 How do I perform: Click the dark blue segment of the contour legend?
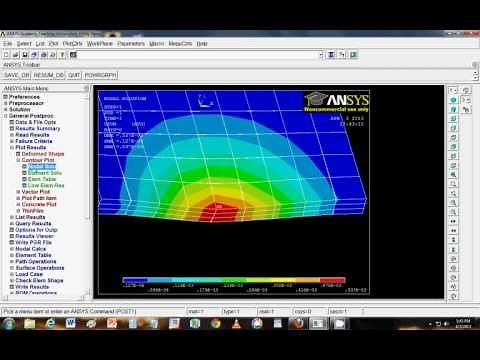click(x=135, y=280)
